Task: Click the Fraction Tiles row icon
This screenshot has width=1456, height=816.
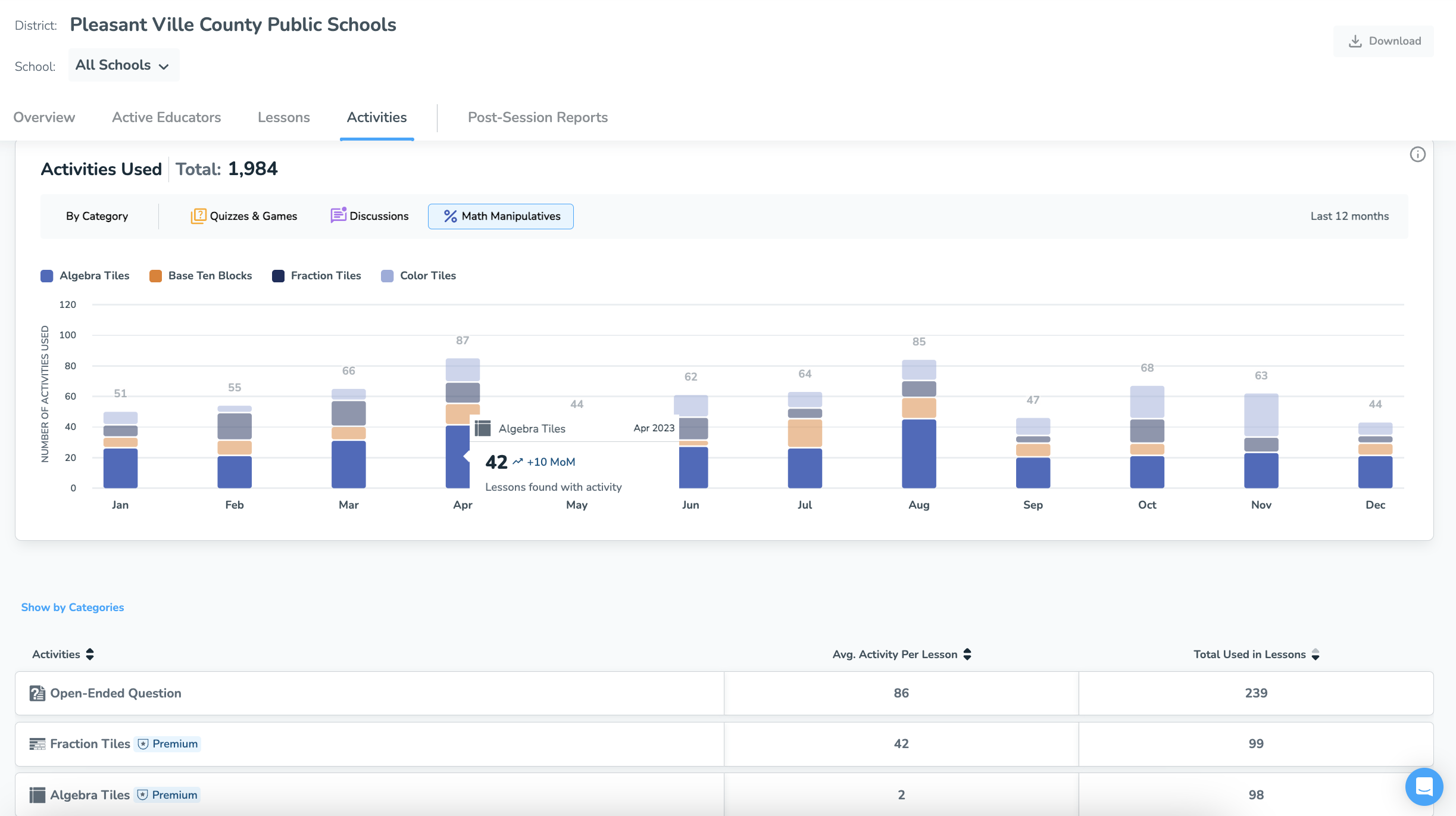Action: tap(37, 744)
